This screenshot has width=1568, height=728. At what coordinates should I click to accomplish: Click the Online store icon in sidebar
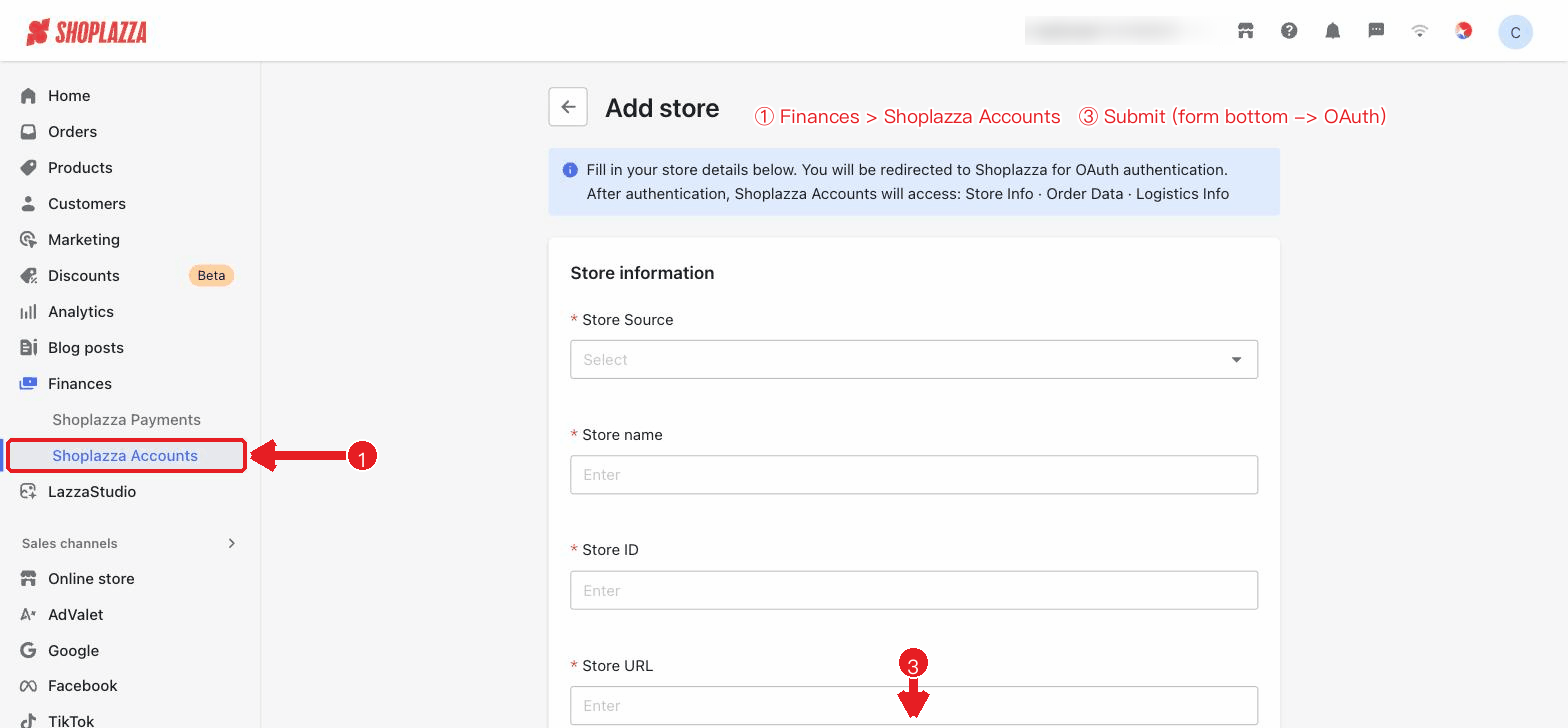28,579
